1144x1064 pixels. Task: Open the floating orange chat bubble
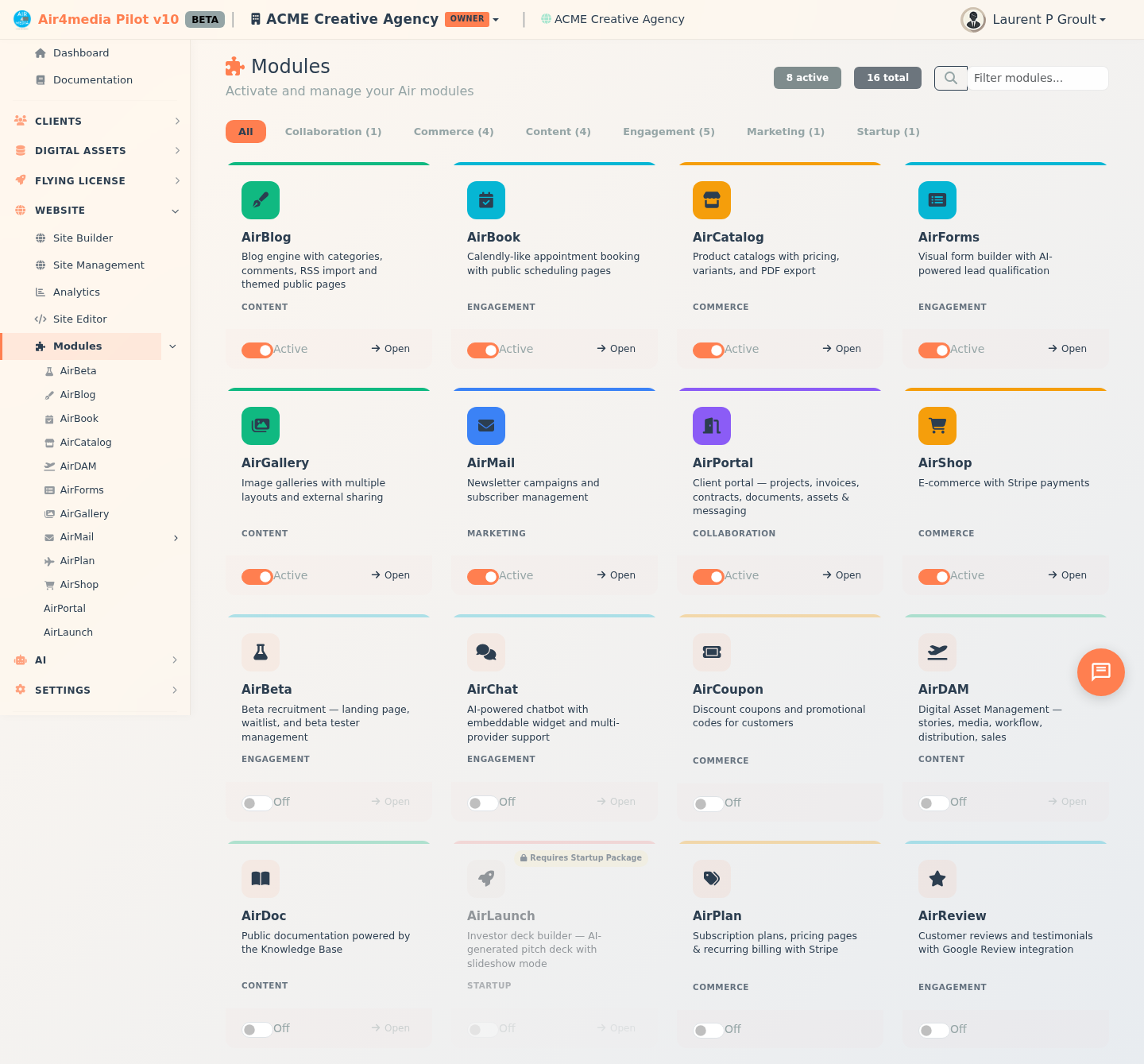(1100, 672)
